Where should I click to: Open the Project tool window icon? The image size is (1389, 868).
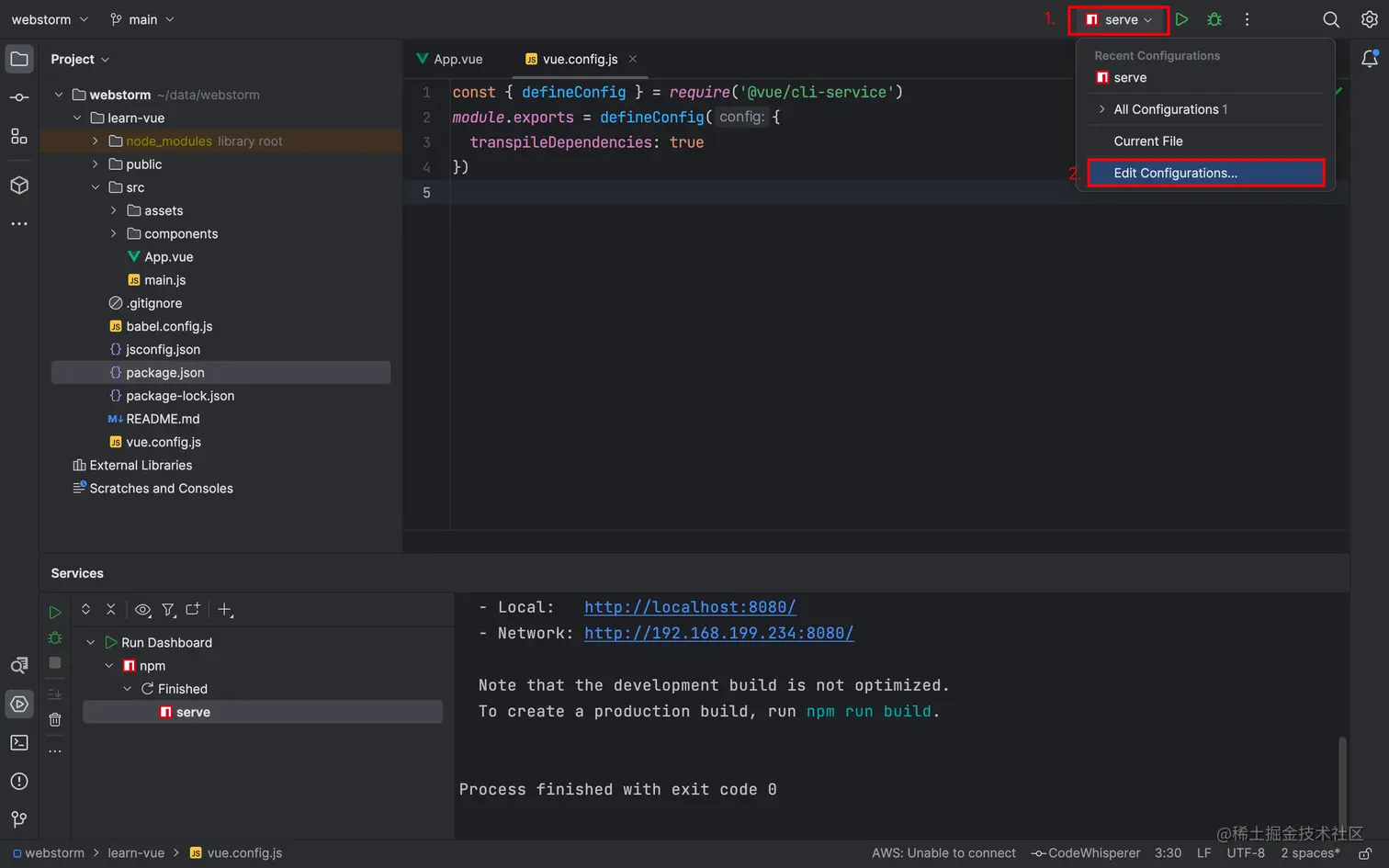(x=19, y=60)
